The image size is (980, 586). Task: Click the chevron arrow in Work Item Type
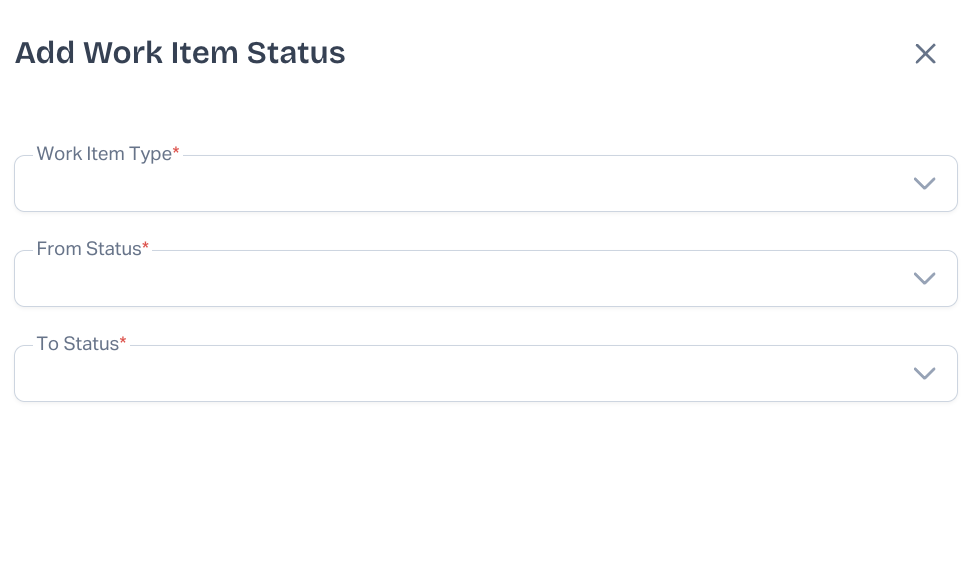pyautogui.click(x=924, y=183)
